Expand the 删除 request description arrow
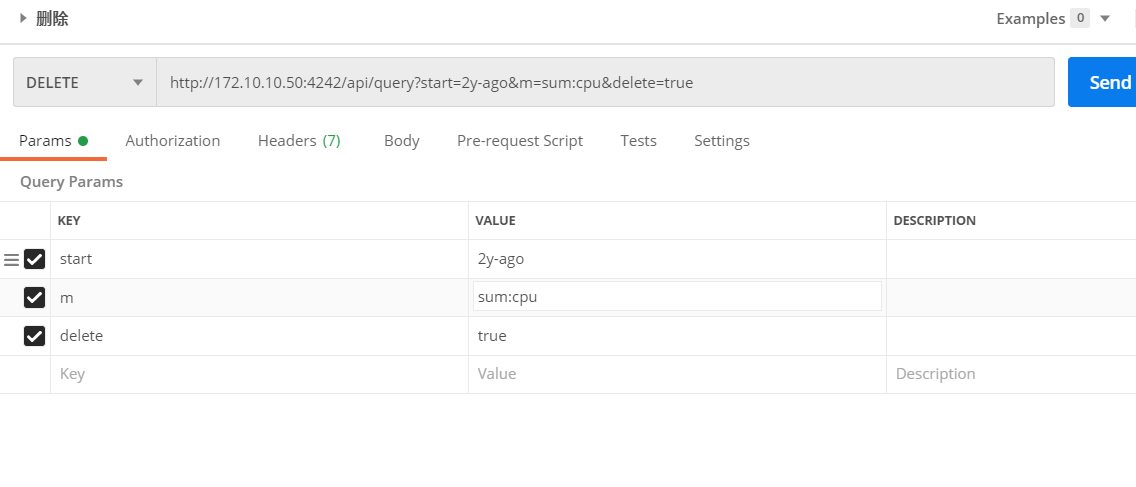 (23, 19)
